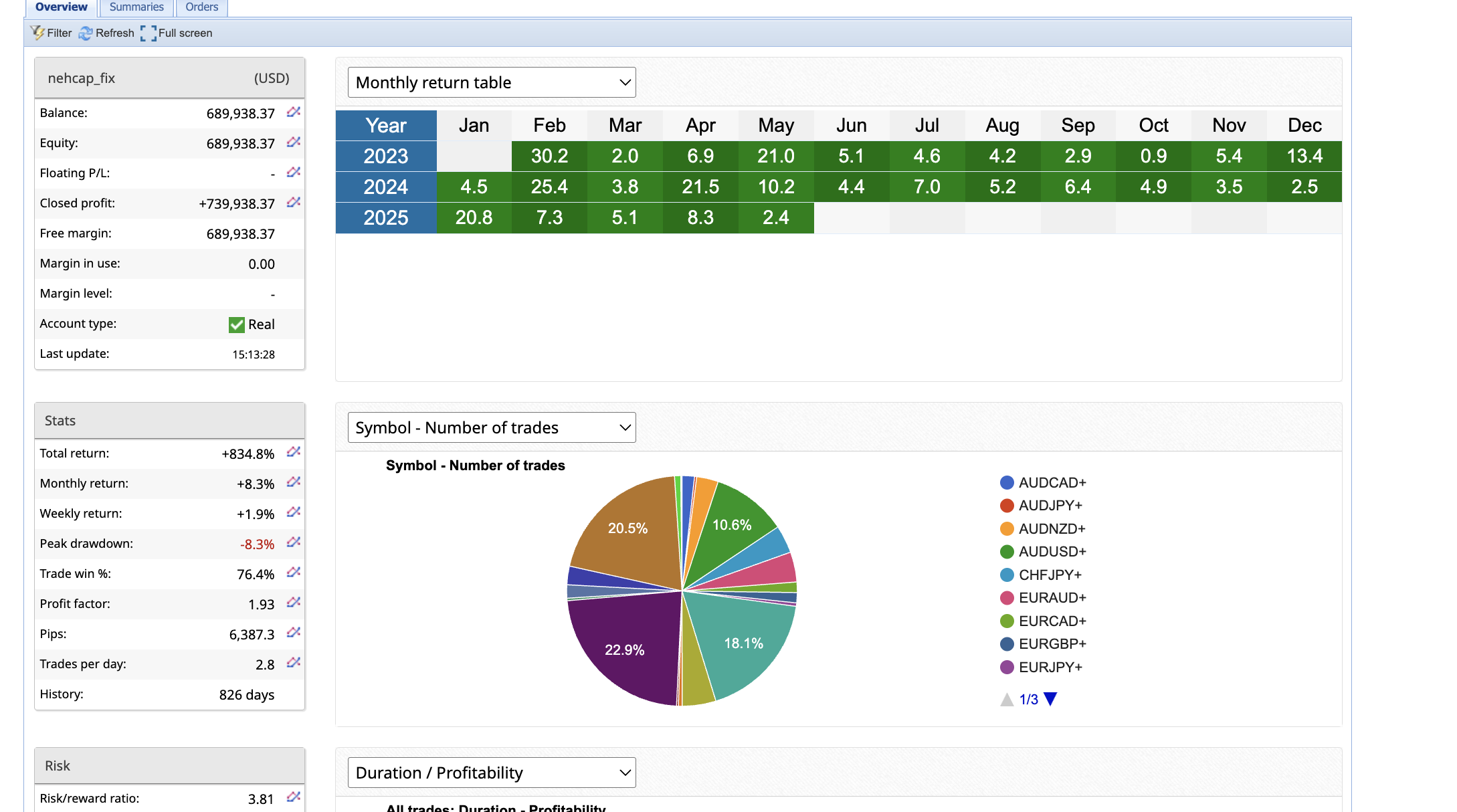Click chart icon next to Total return

click(293, 453)
